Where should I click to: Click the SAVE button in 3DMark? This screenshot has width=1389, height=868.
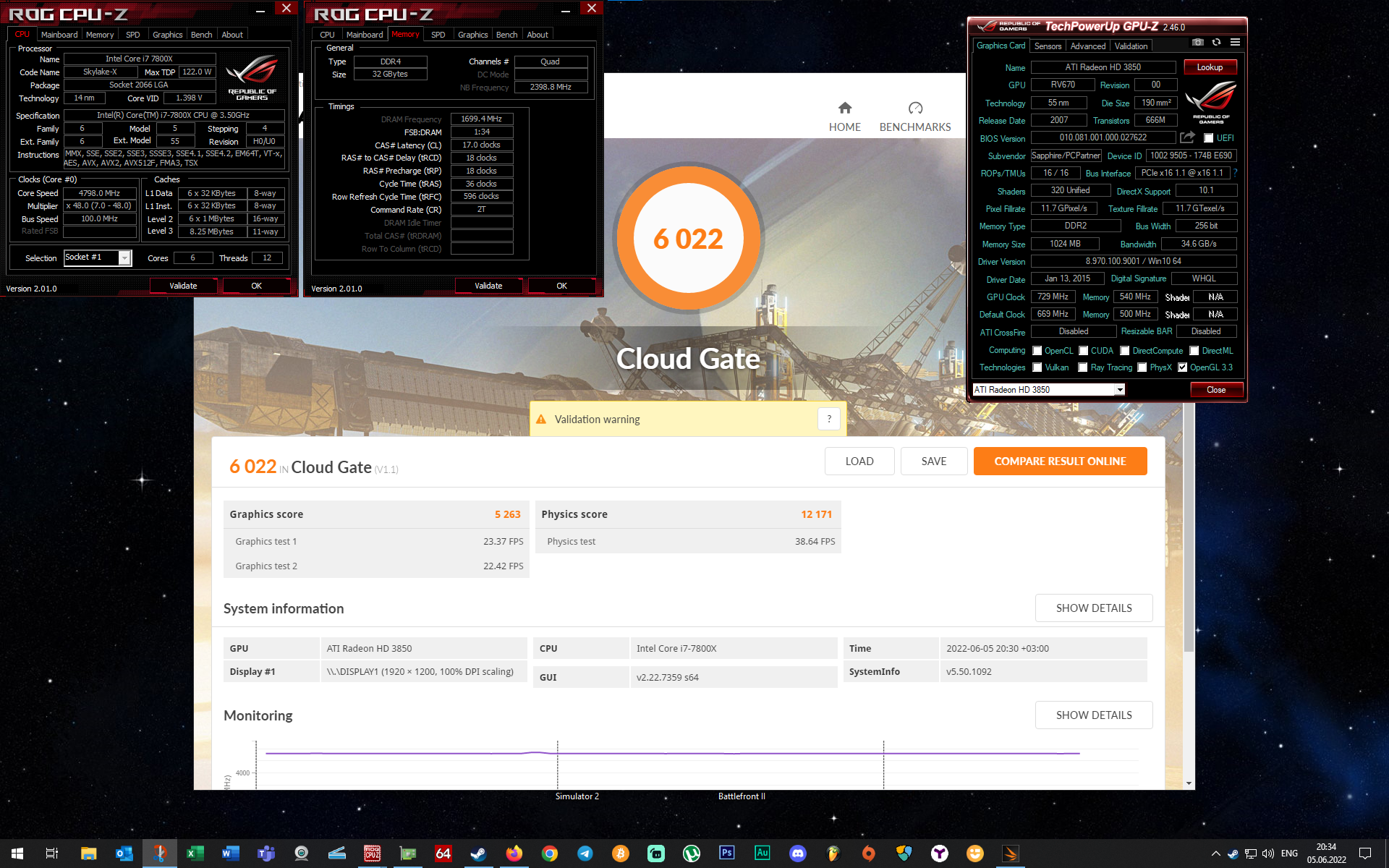[x=934, y=461]
